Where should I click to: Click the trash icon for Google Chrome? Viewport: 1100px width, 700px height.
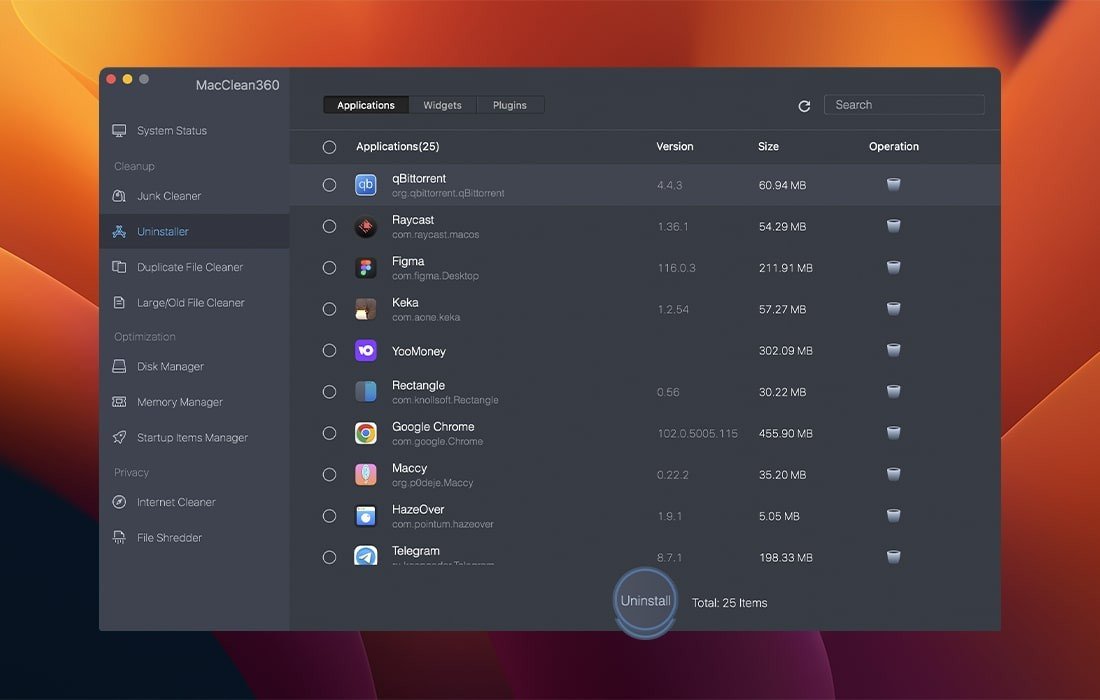(894, 433)
